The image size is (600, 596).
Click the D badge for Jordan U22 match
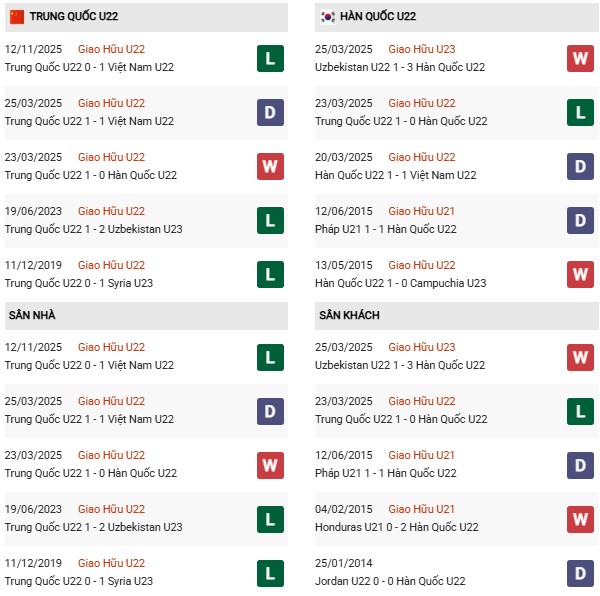tap(581, 572)
